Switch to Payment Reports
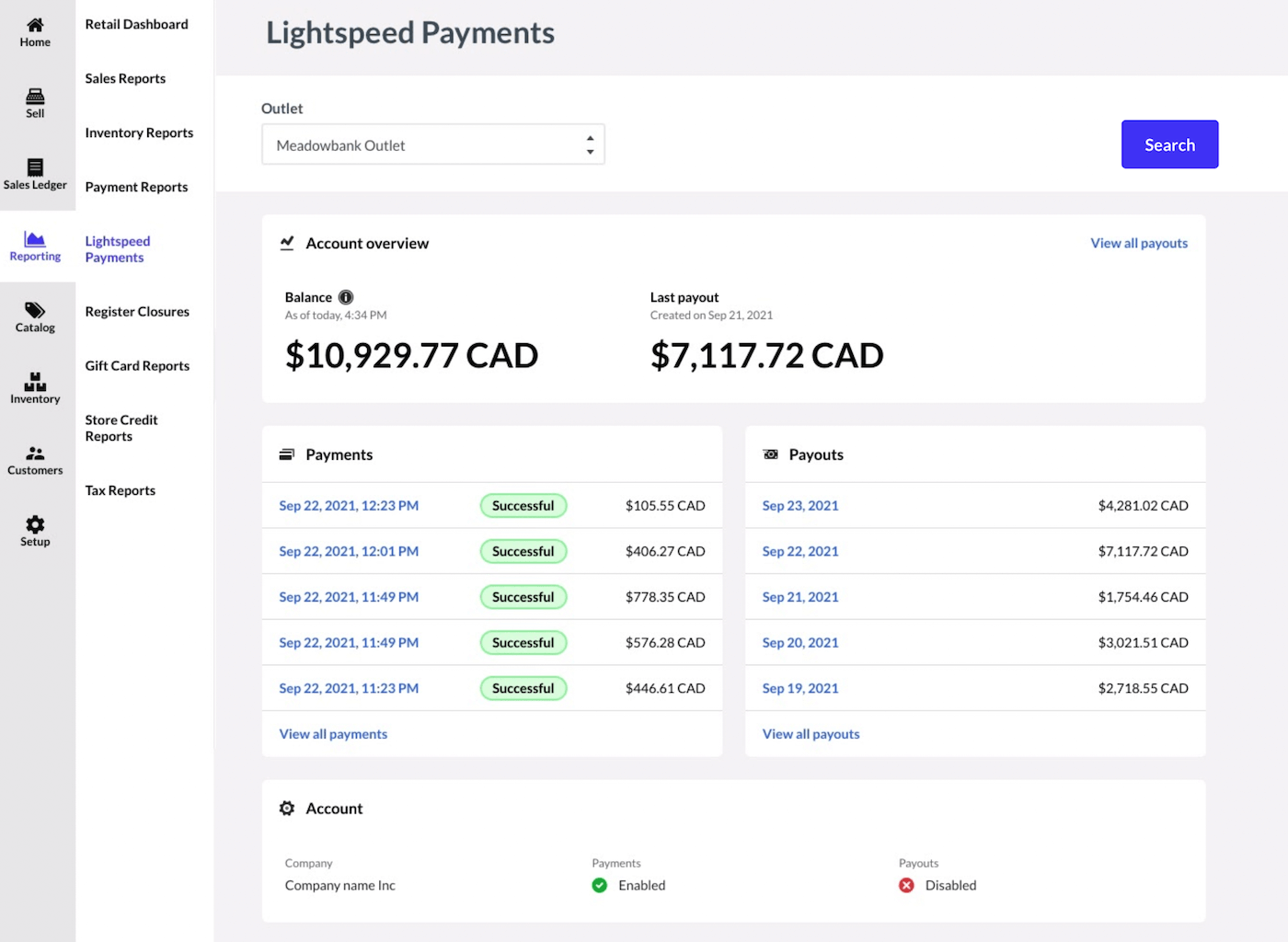The height and width of the screenshot is (942, 1288). click(x=136, y=187)
